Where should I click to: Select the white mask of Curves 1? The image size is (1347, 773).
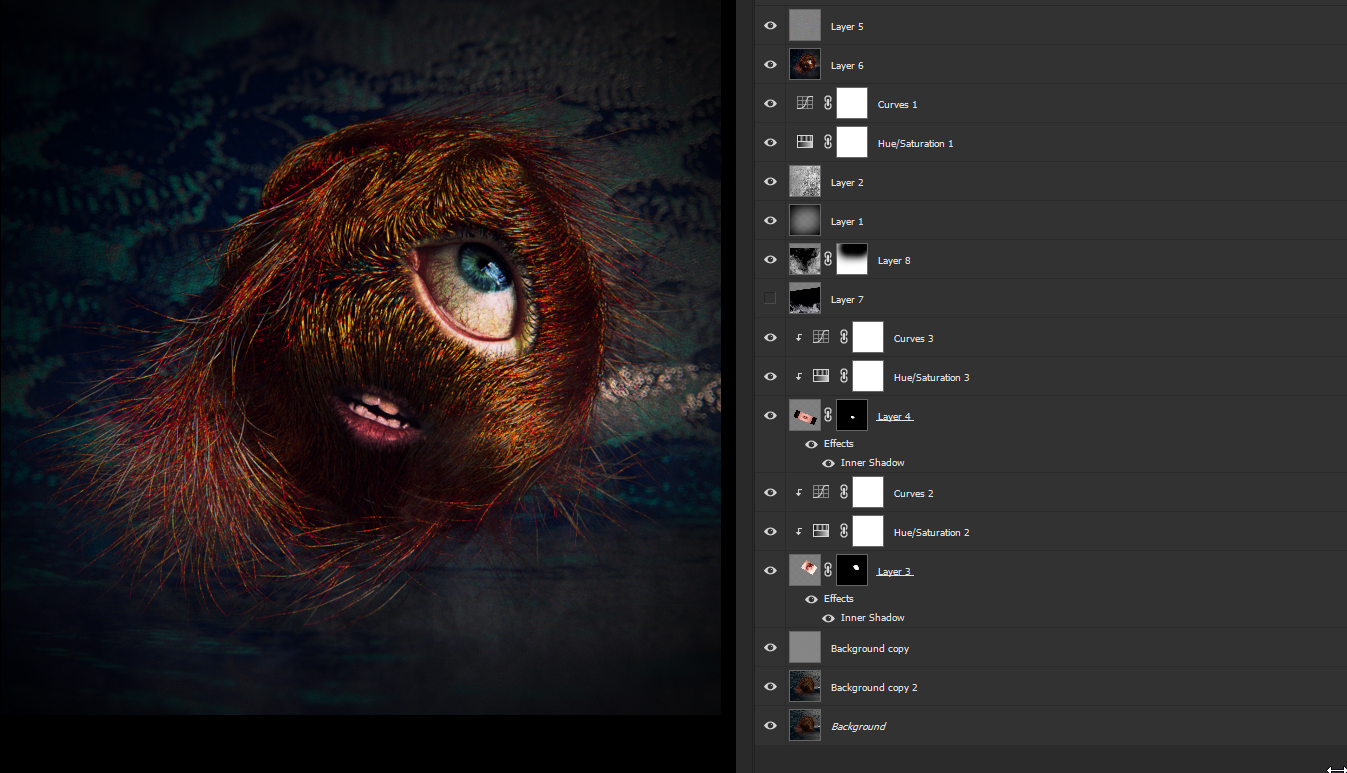point(852,103)
